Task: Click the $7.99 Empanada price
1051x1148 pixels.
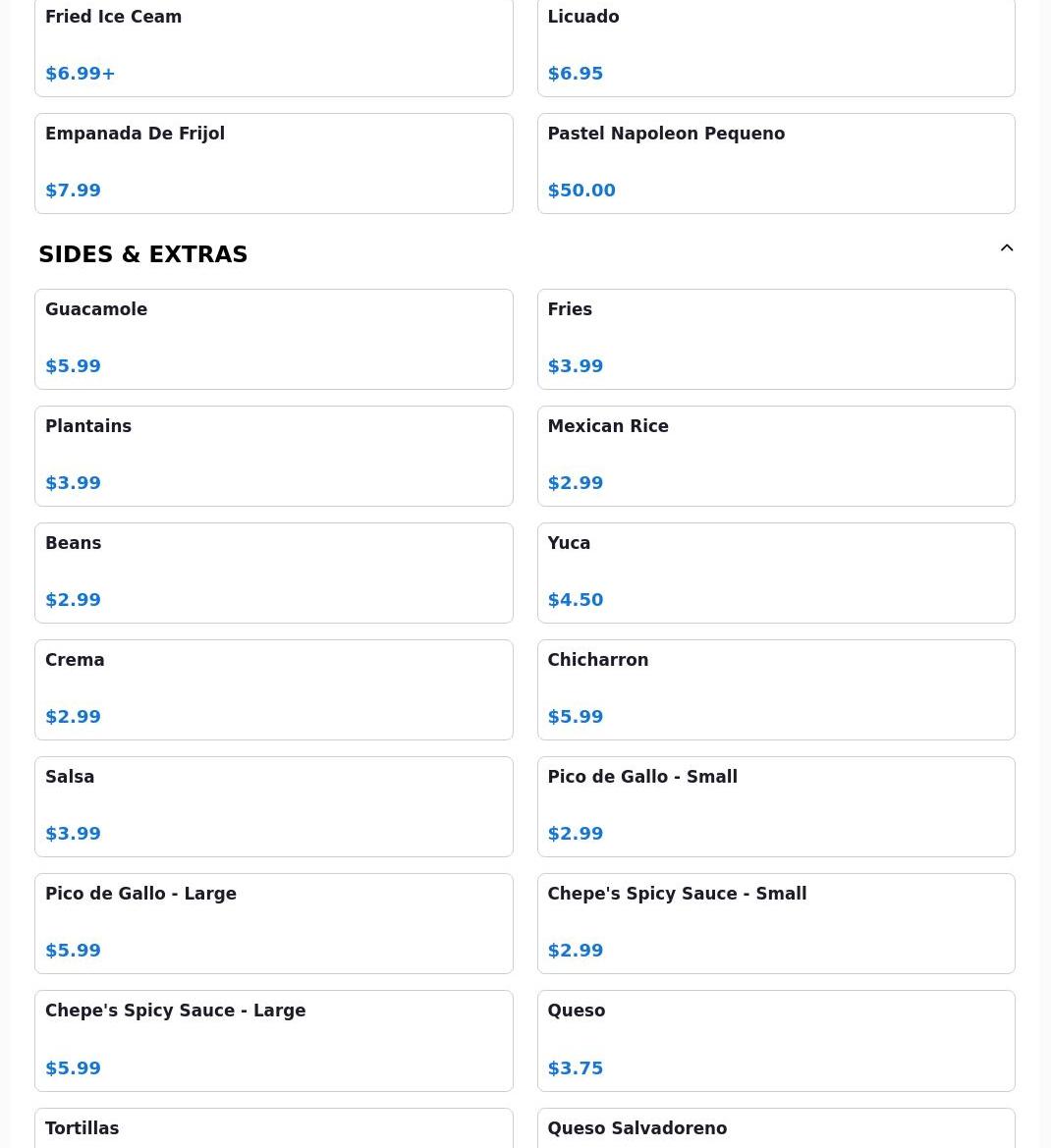Action: click(73, 191)
